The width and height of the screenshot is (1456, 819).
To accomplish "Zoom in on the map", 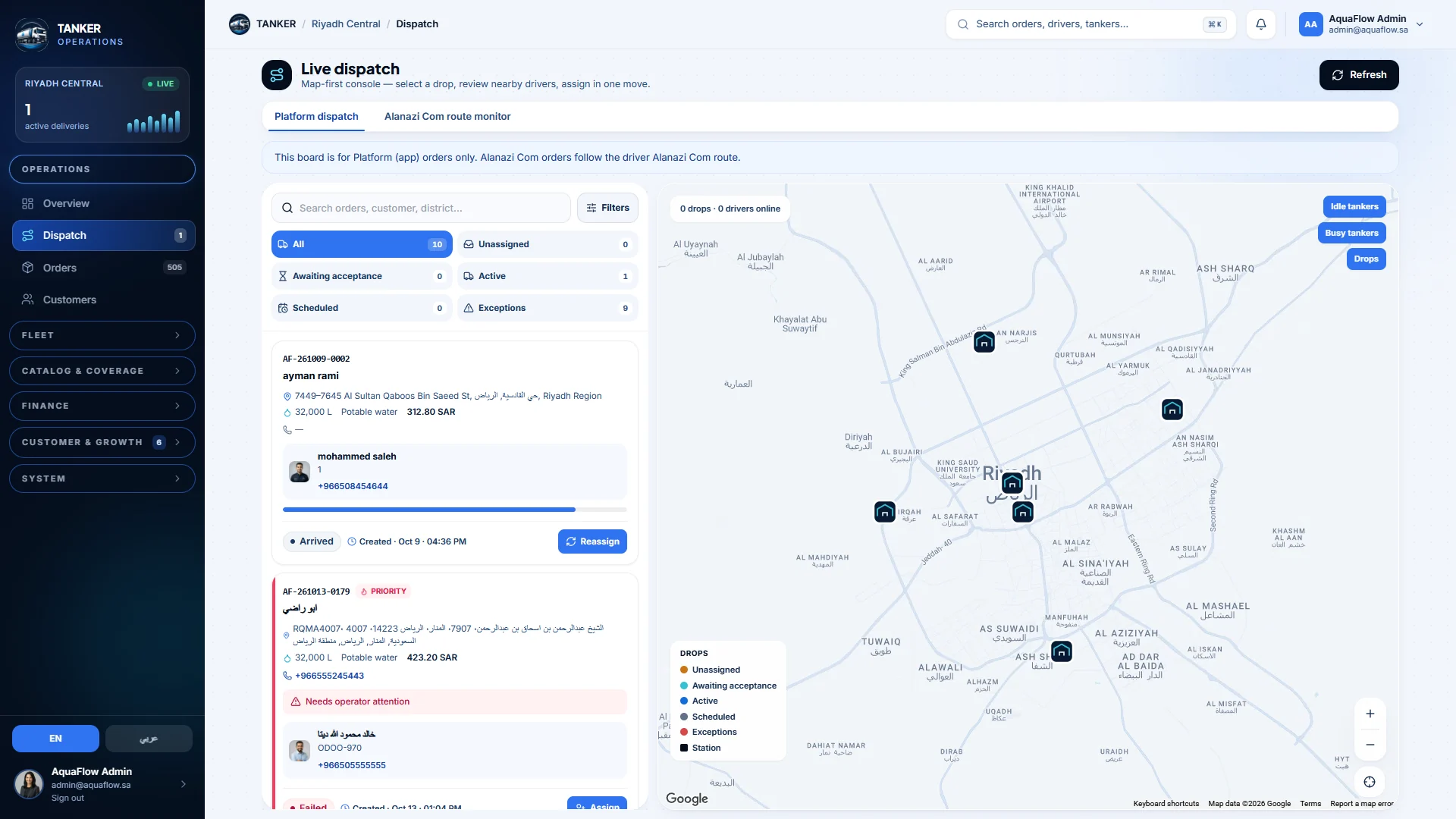I will point(1370,714).
